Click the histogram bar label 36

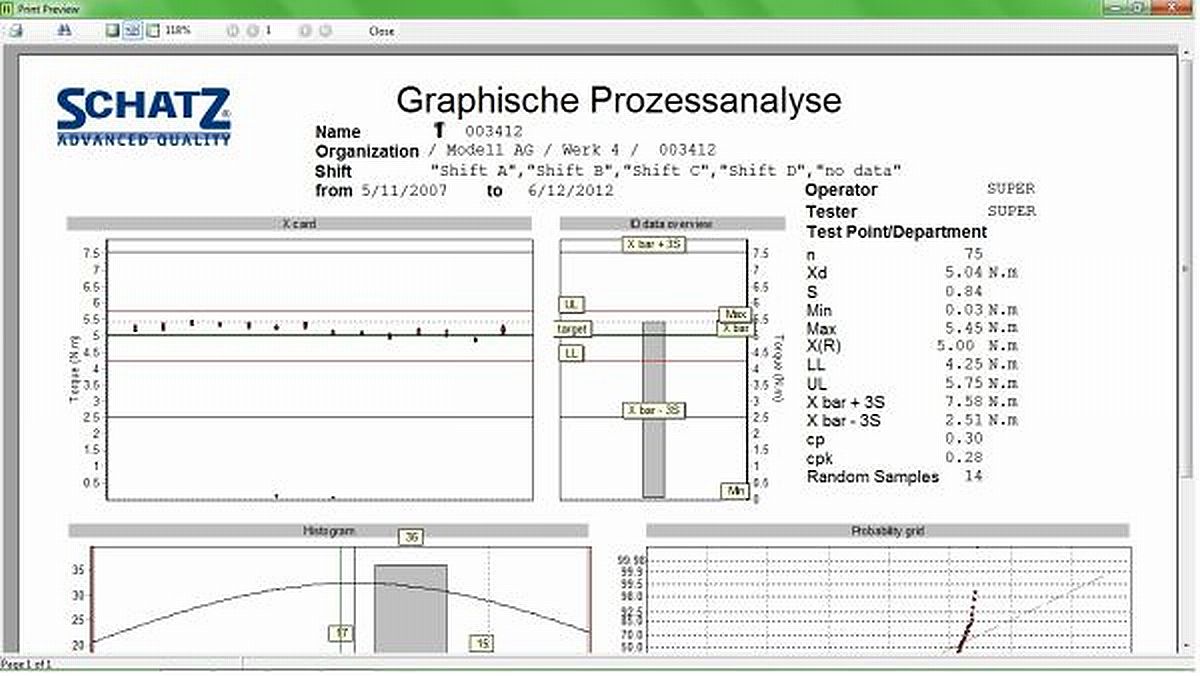click(x=411, y=537)
